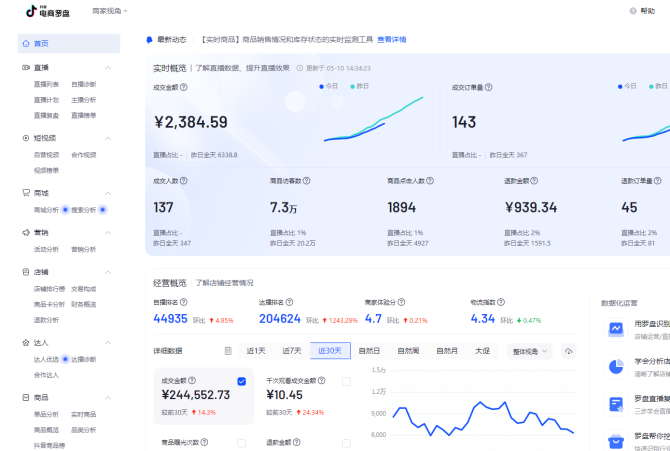Open the pie-chart icon card under 数据化运营

[616, 366]
